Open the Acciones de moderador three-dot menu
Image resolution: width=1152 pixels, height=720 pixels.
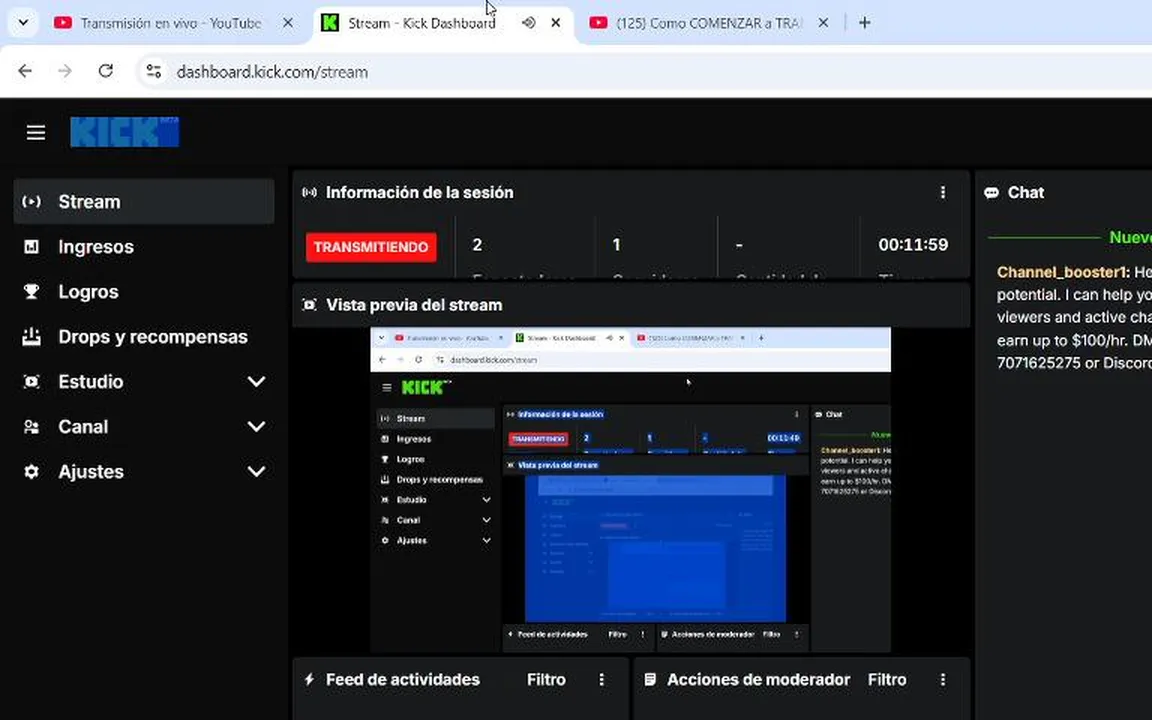click(943, 680)
